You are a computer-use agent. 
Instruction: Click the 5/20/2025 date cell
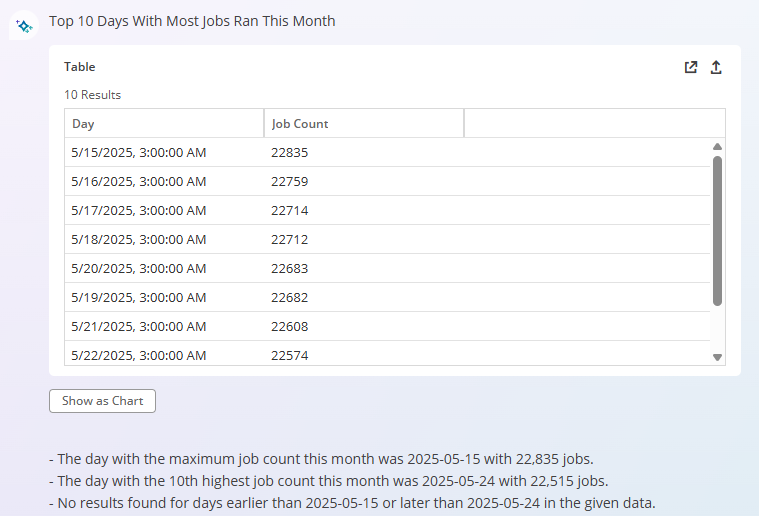click(x=165, y=269)
